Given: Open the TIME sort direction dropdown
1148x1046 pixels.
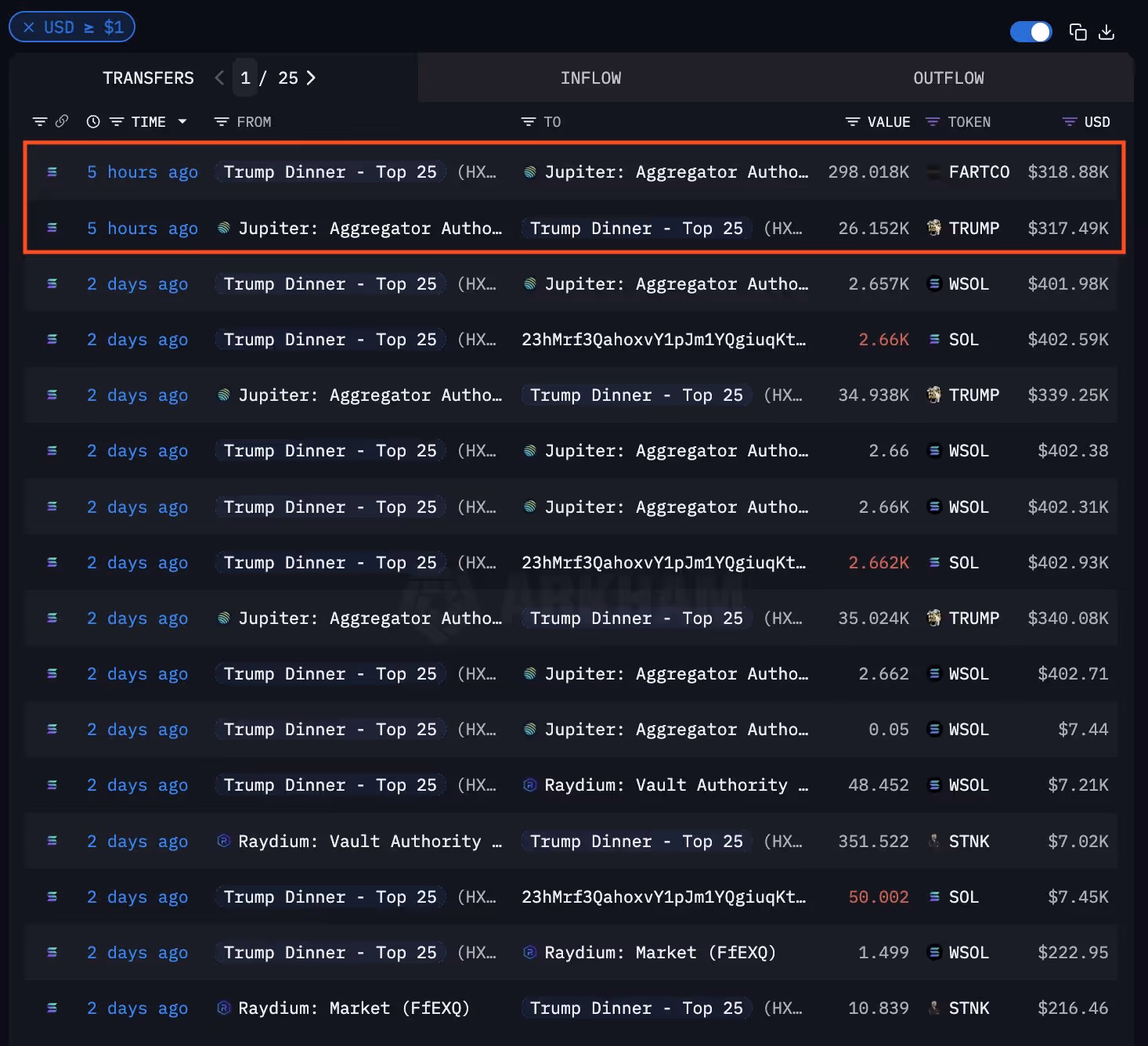Looking at the screenshot, I should 182,121.
